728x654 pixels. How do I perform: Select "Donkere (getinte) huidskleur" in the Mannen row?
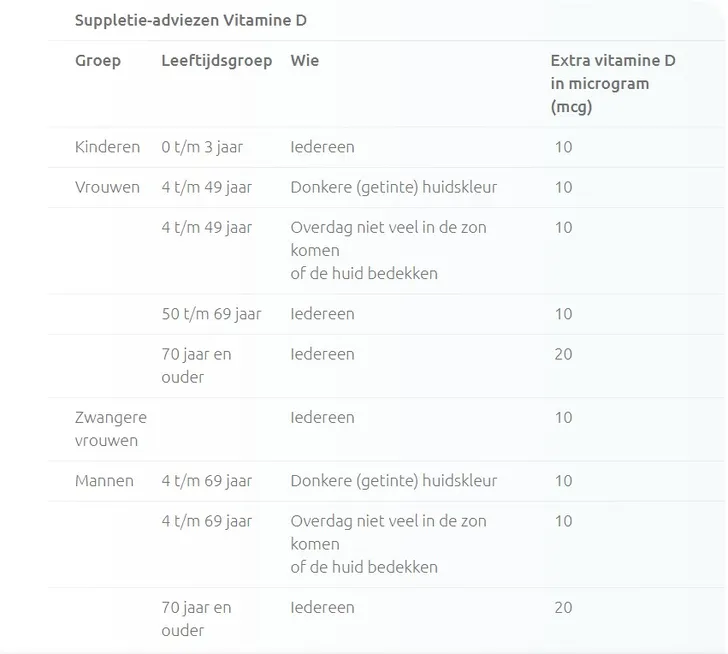(393, 481)
